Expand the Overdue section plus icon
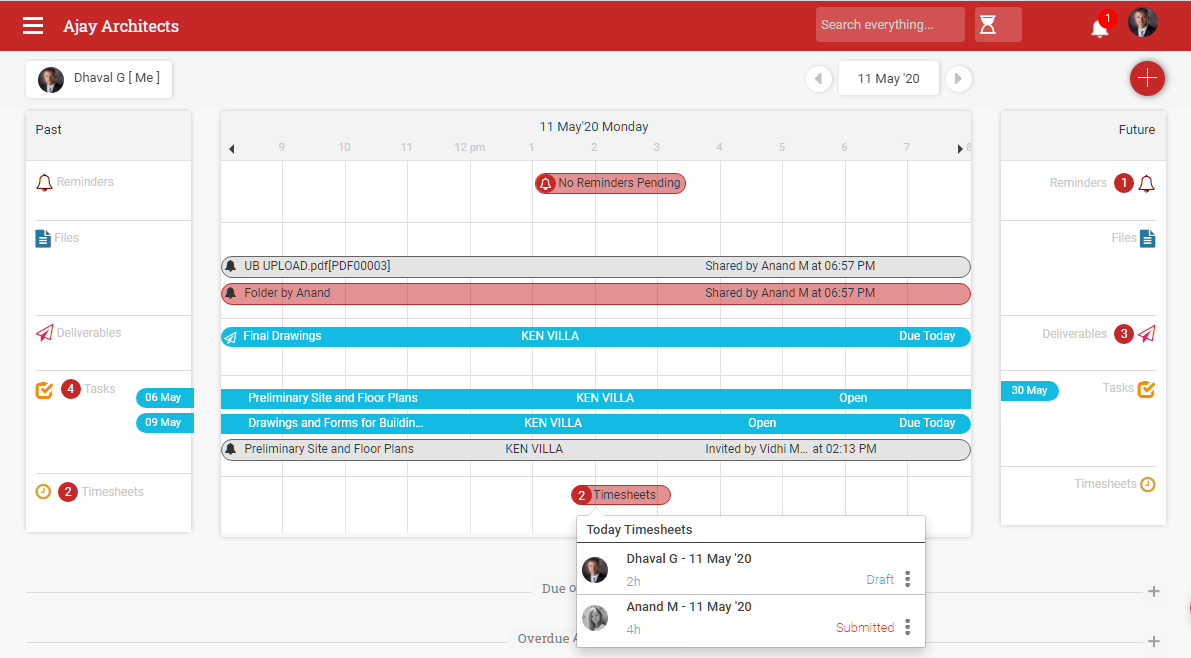Screen dimensions: 1191x658 [x=1154, y=641]
